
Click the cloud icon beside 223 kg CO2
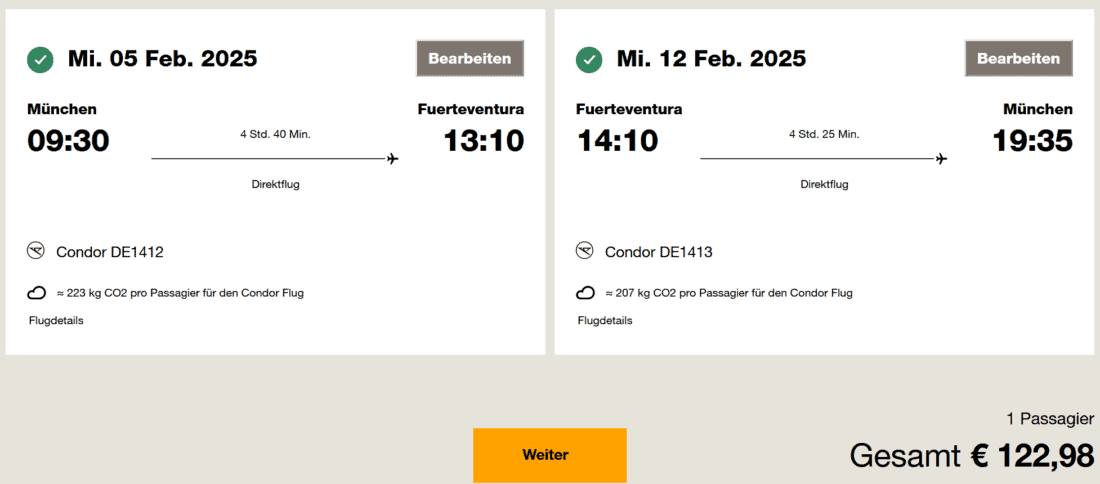click(37, 293)
